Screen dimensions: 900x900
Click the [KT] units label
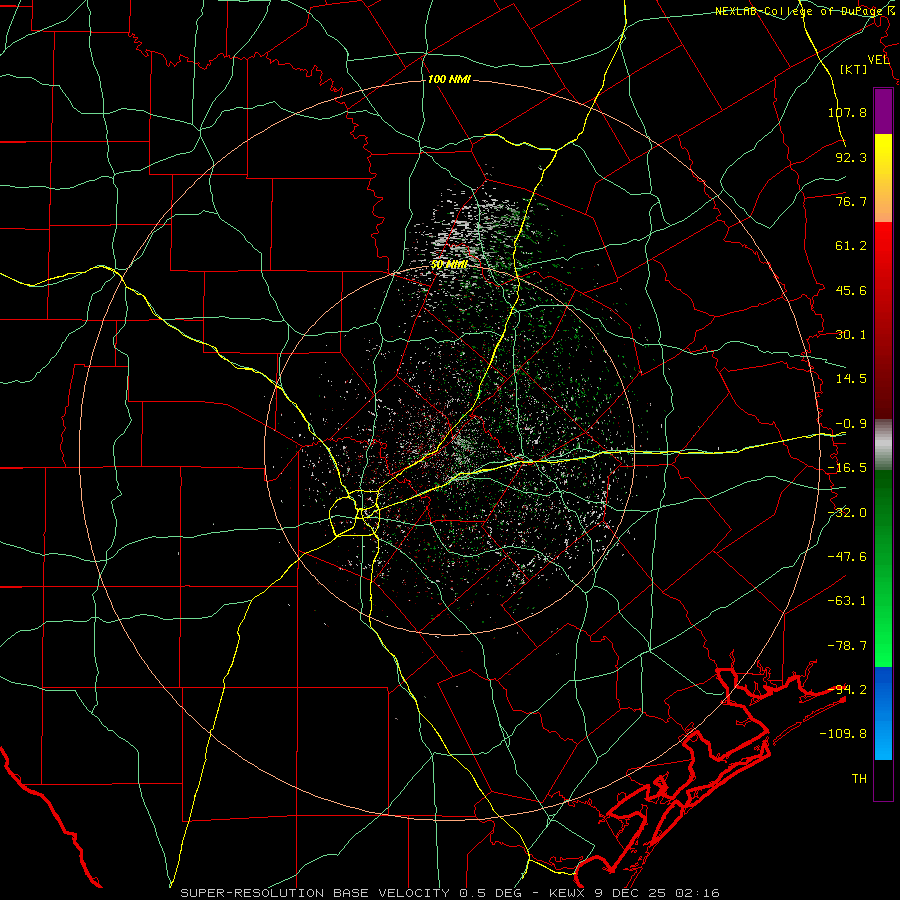(x=854, y=69)
